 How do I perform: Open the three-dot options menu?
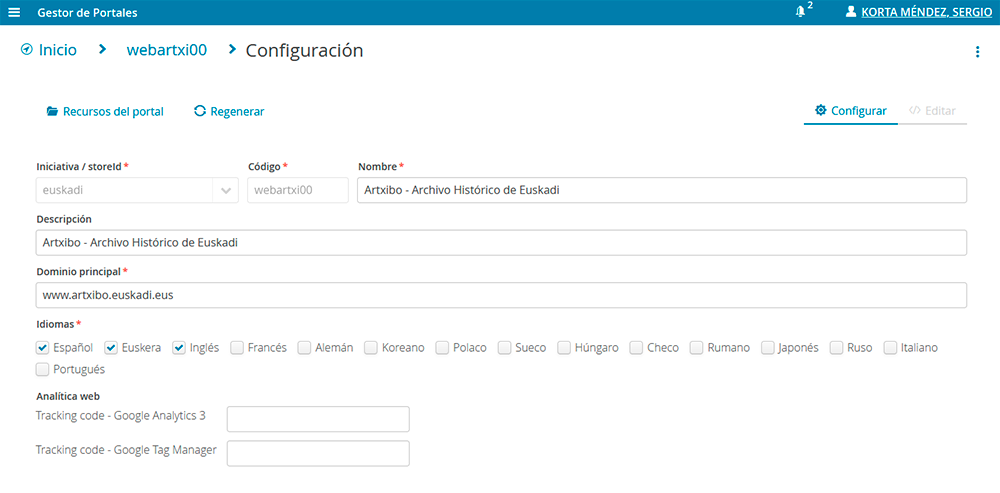click(977, 52)
